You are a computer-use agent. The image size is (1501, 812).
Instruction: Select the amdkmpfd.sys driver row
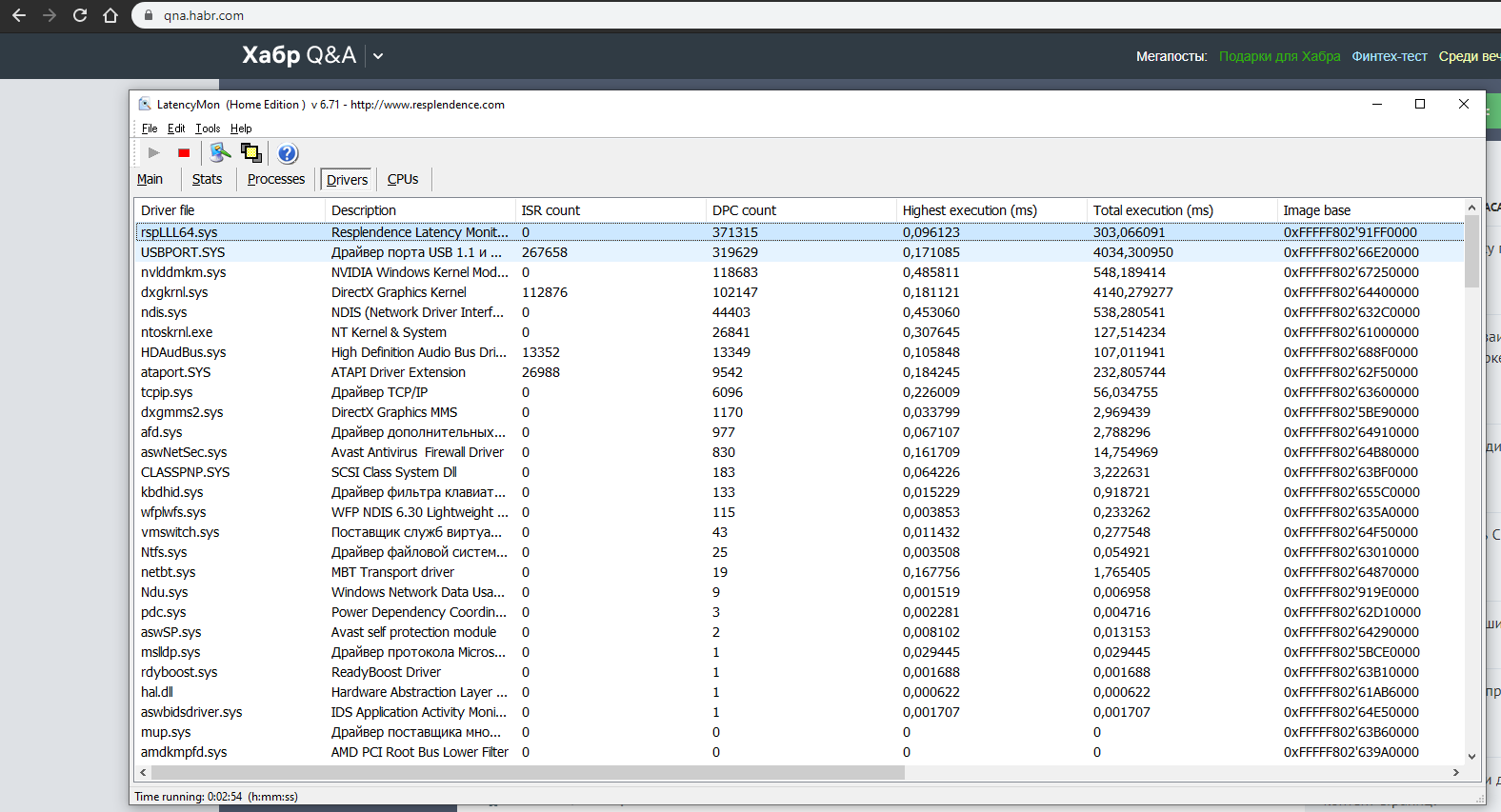click(800, 752)
